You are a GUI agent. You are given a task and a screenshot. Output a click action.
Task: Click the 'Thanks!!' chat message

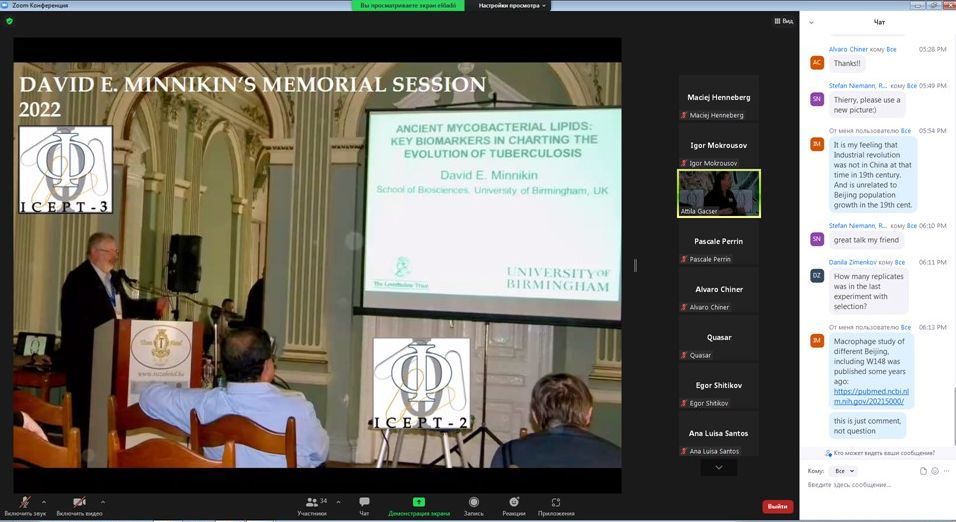(x=847, y=63)
